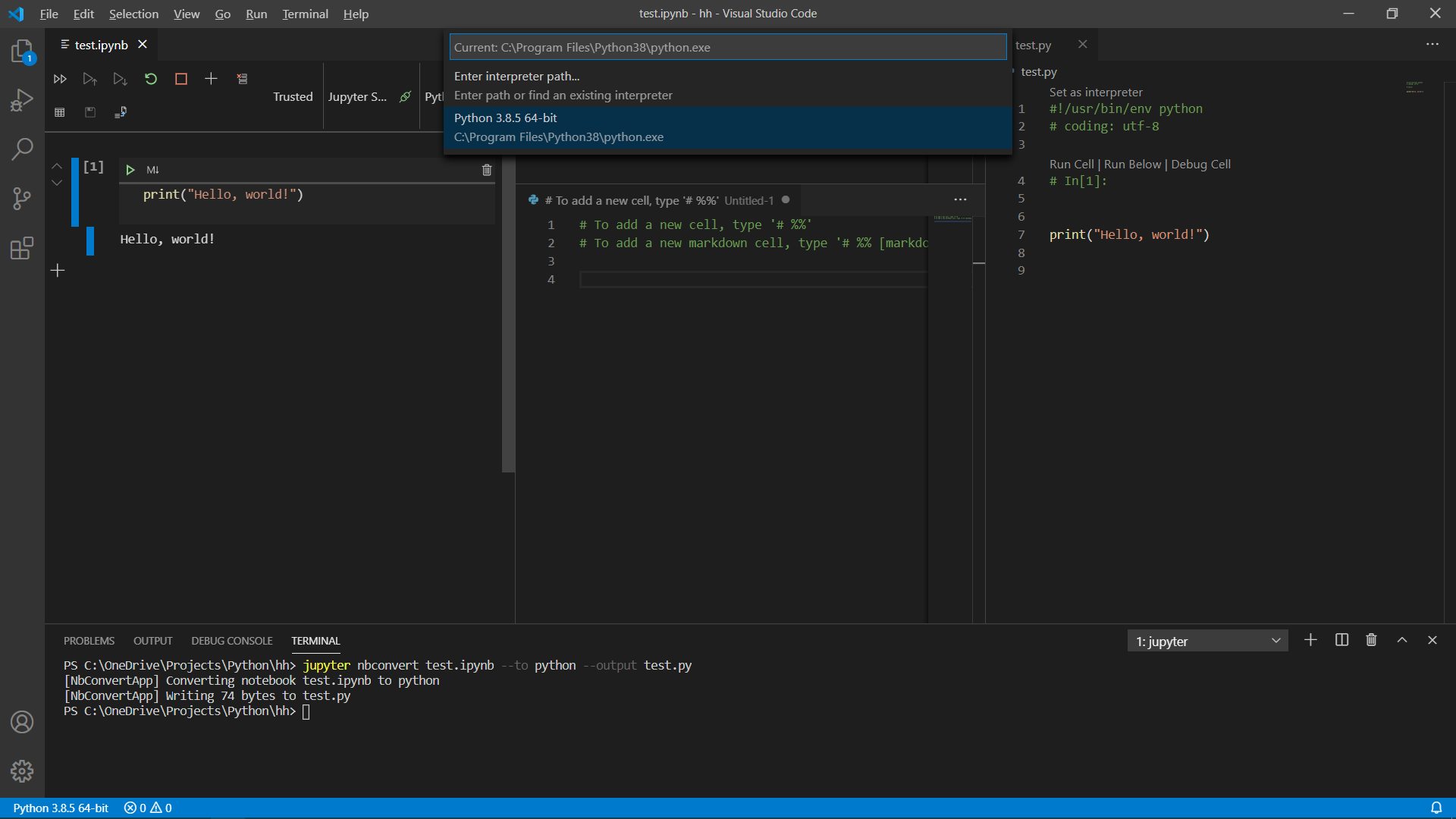Screen dimensions: 1456x819
Task: Clear all cell outputs
Action: [242, 78]
